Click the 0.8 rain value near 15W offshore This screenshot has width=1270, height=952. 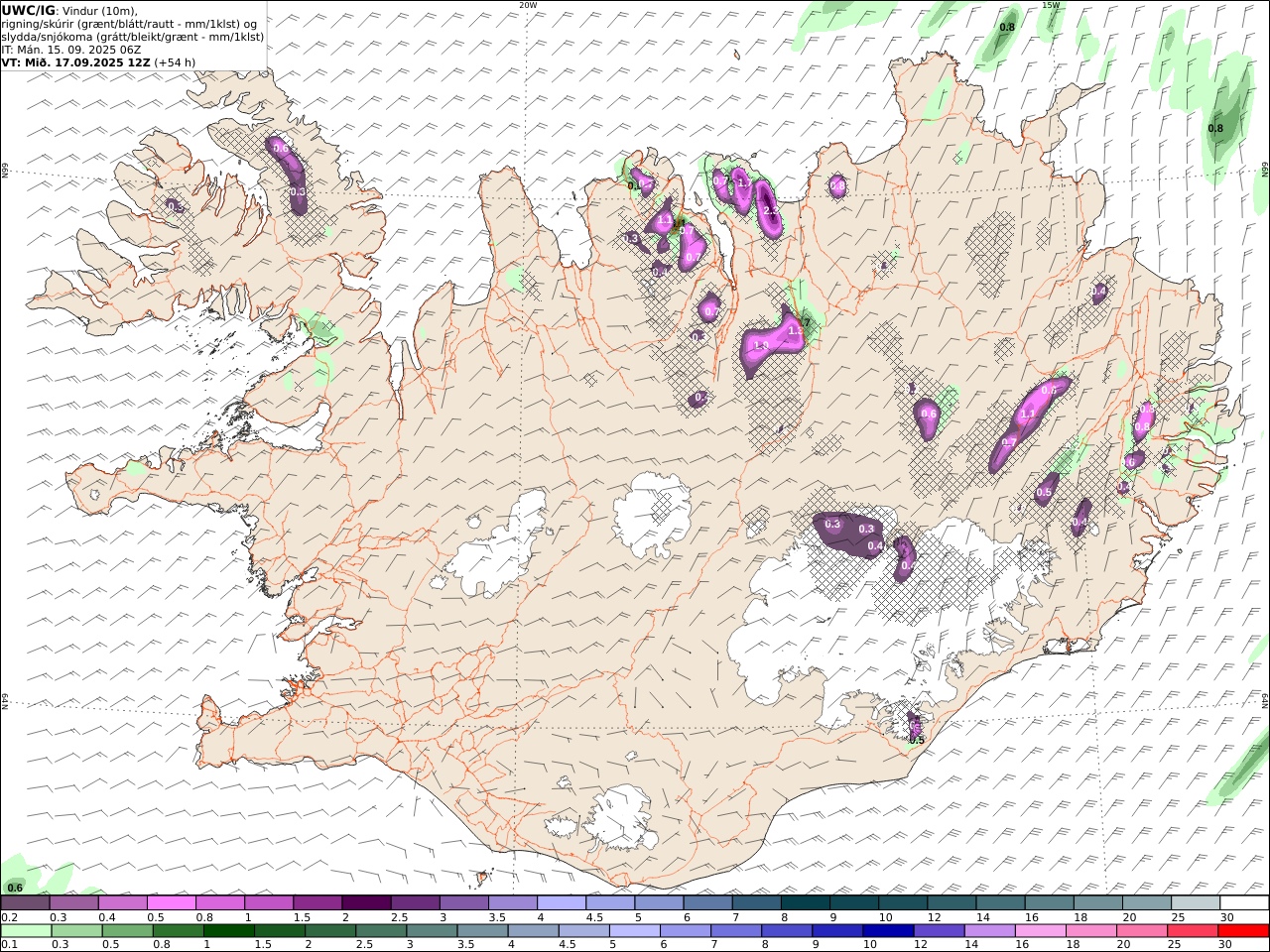(x=1007, y=27)
